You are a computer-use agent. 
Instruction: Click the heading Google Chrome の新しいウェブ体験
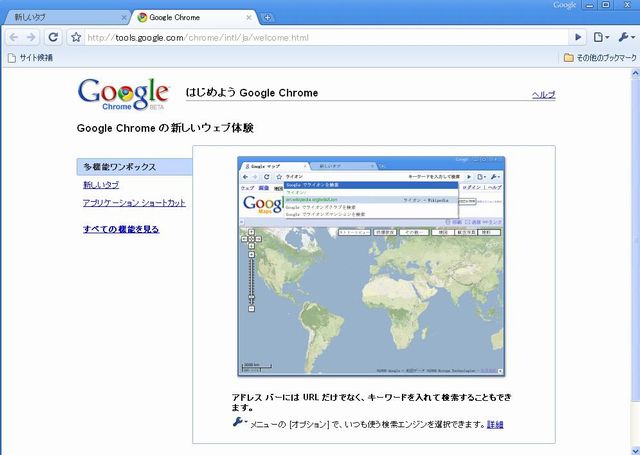165,128
